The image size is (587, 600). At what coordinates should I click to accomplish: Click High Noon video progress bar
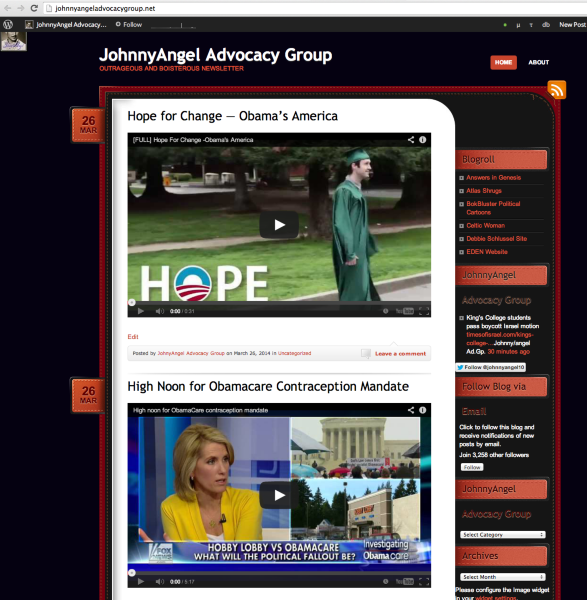click(279, 573)
